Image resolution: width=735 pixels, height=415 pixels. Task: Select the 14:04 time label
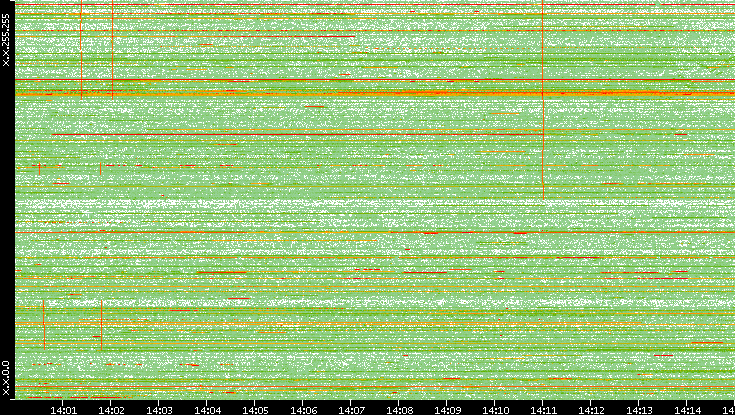click(x=207, y=410)
